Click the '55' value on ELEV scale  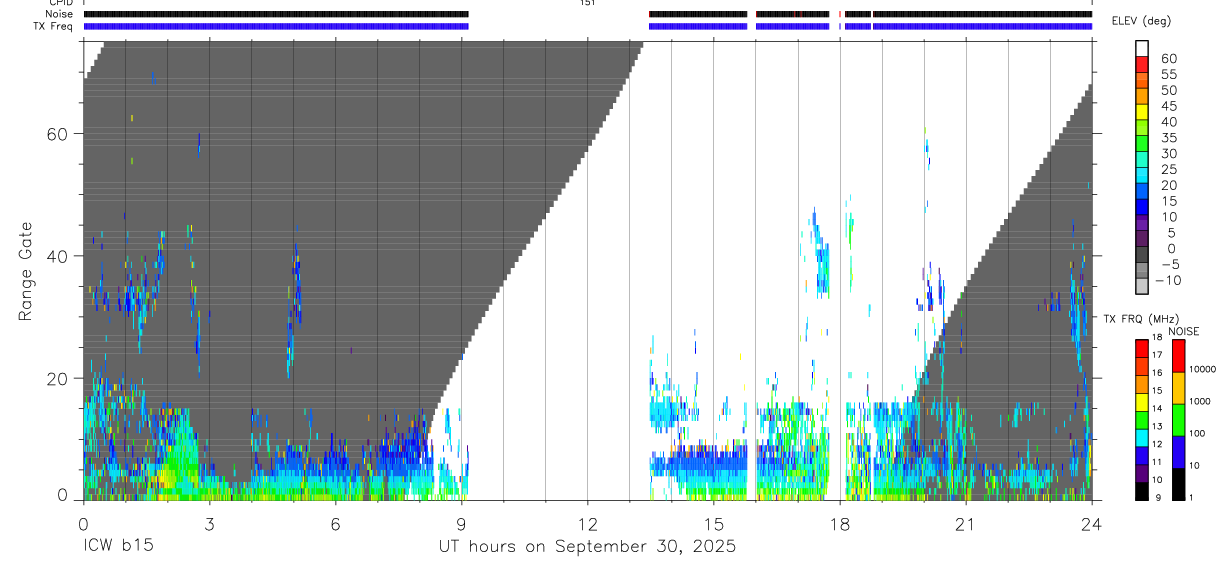[x=1168, y=74]
